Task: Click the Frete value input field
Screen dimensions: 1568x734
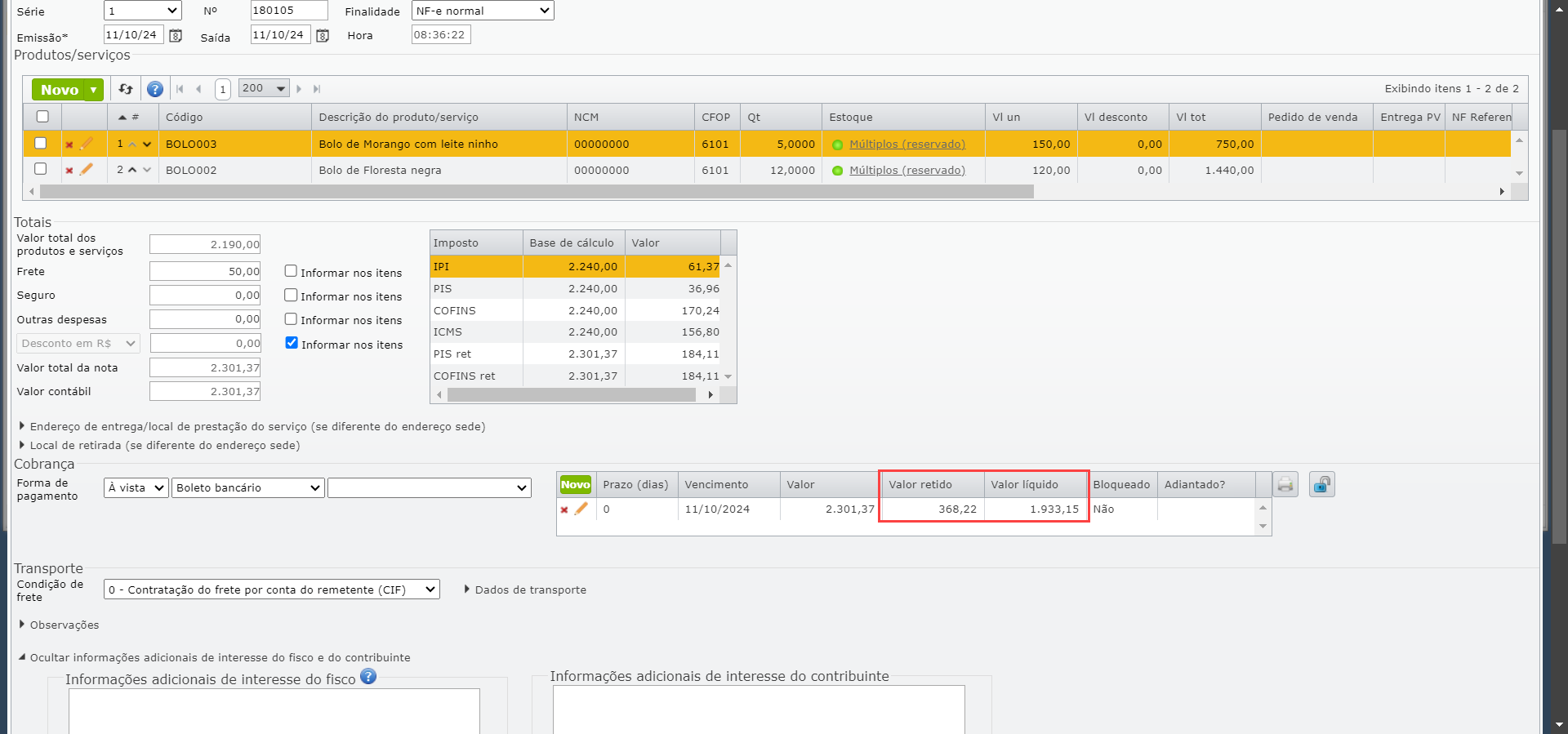Action: (x=205, y=272)
